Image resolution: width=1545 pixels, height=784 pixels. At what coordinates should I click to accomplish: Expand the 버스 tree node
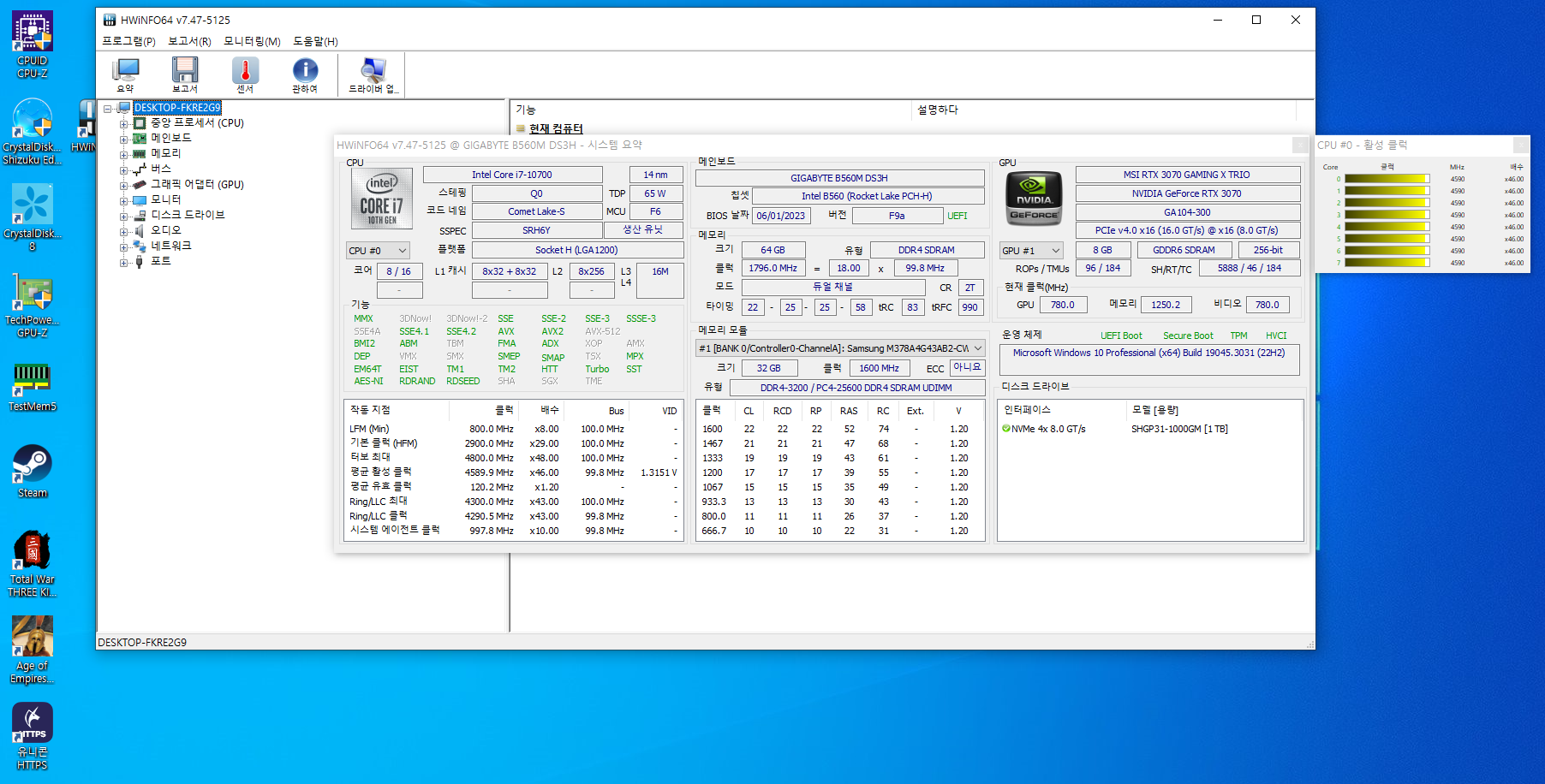124,170
